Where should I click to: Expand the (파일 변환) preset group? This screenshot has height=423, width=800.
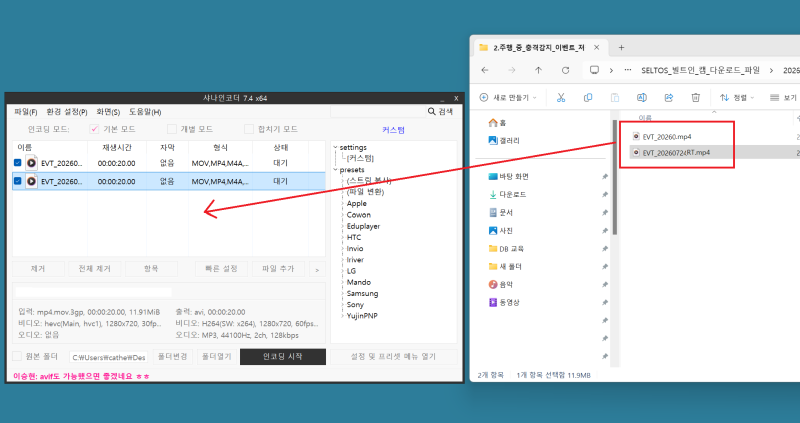[342, 192]
